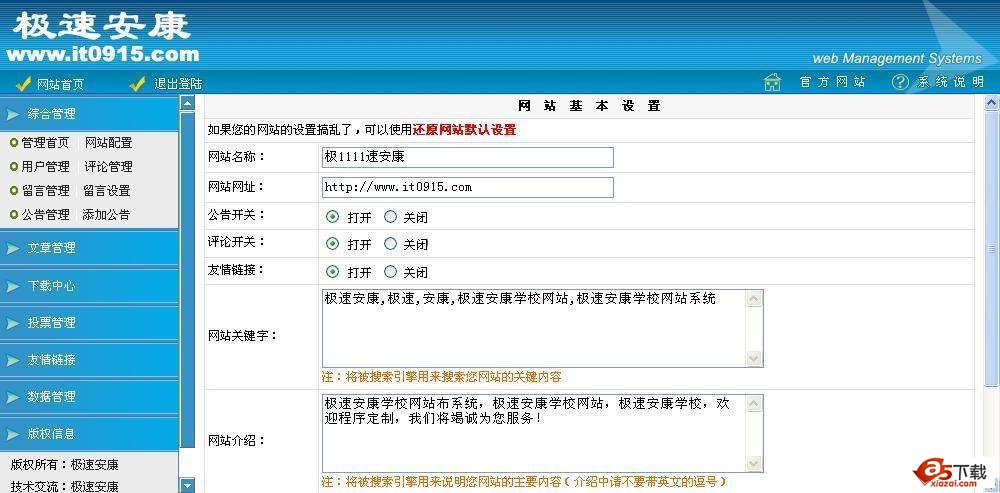Click the bullet icon beside 留言管理

(14, 191)
